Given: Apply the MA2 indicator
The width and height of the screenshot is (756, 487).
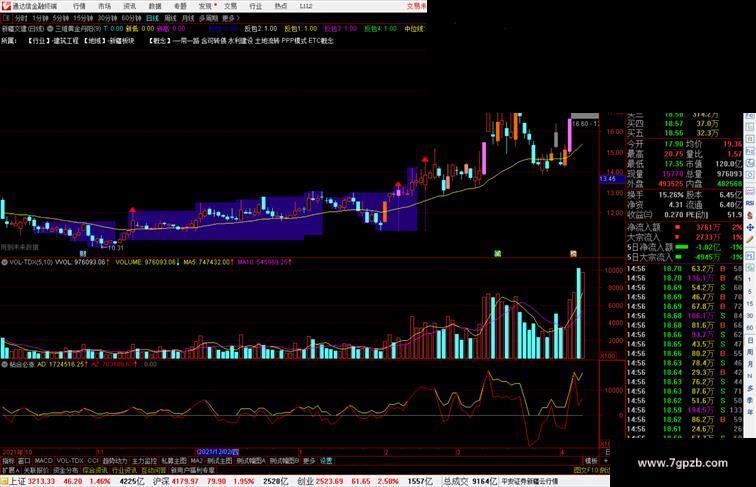Looking at the screenshot, I should [x=196, y=461].
